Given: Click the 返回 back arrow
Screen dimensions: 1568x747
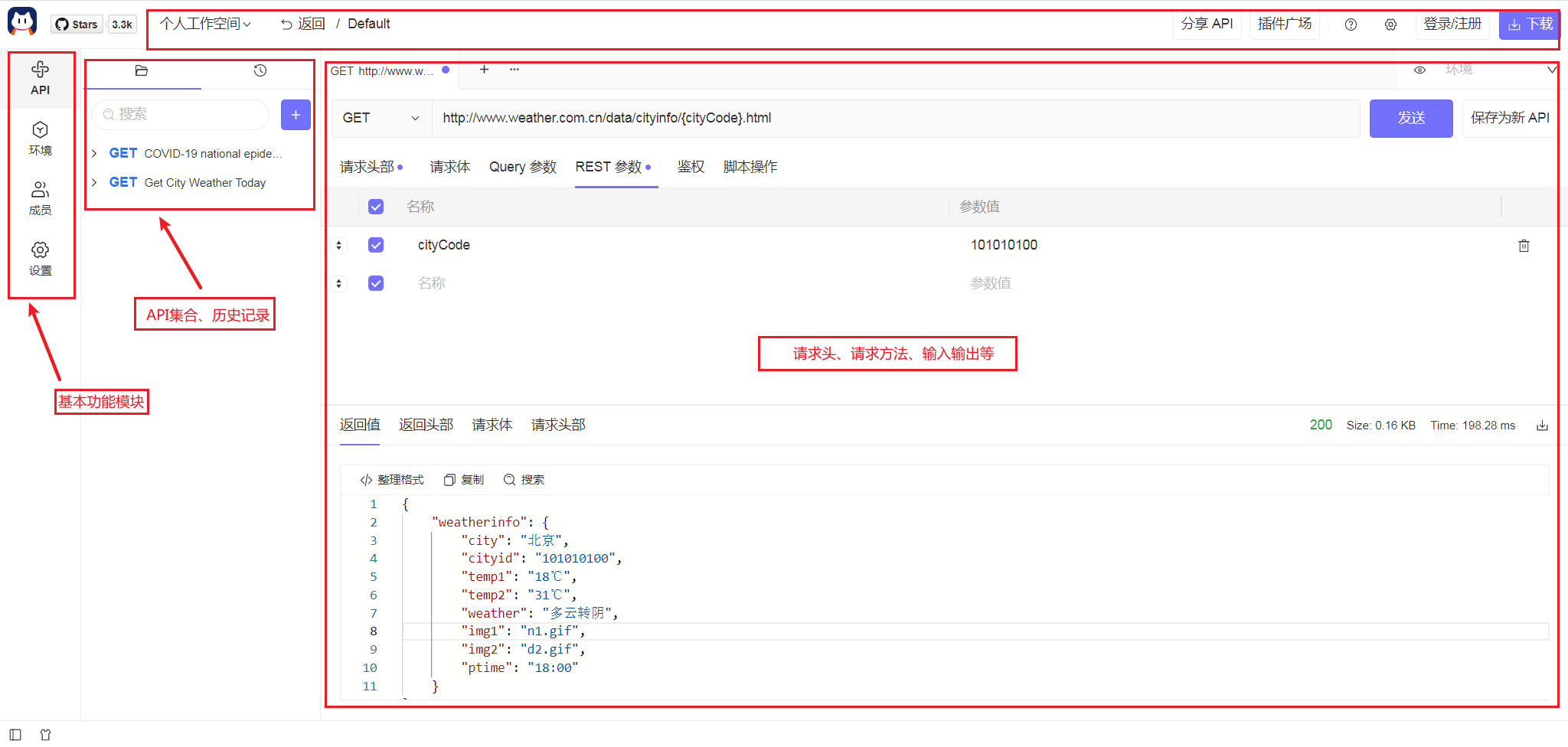Looking at the screenshot, I should [x=303, y=24].
